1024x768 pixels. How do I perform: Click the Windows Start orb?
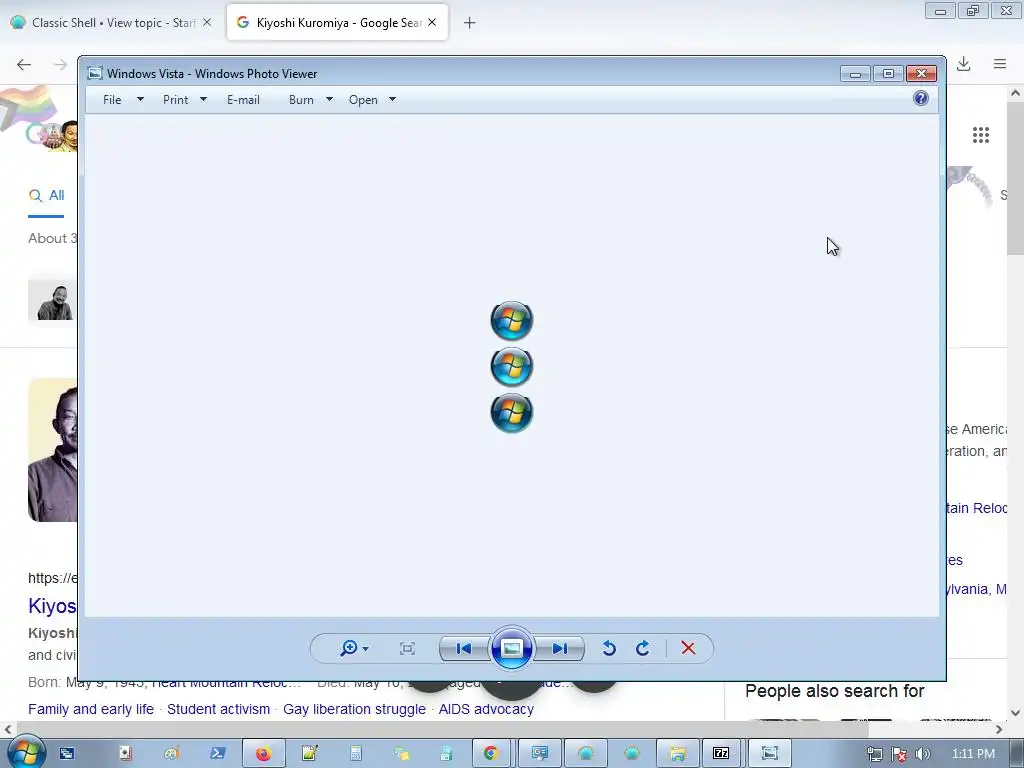(25, 752)
